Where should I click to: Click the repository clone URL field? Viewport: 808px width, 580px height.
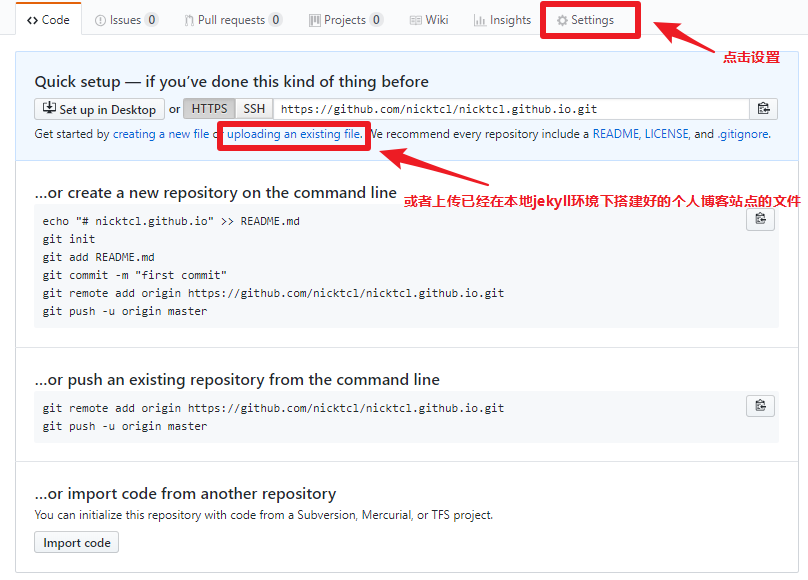tap(511, 109)
